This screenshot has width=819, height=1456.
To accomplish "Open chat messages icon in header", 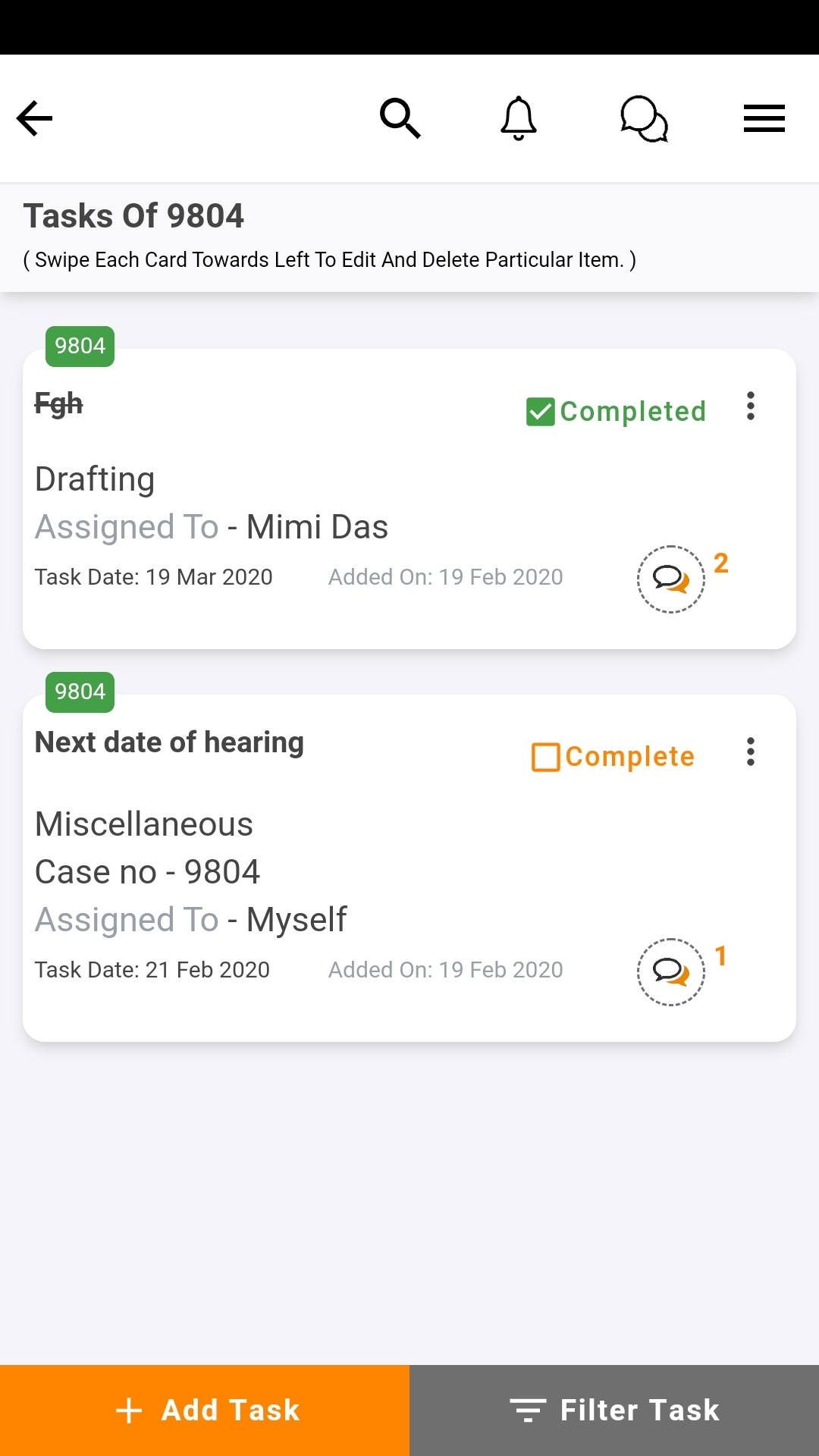I will (x=644, y=118).
